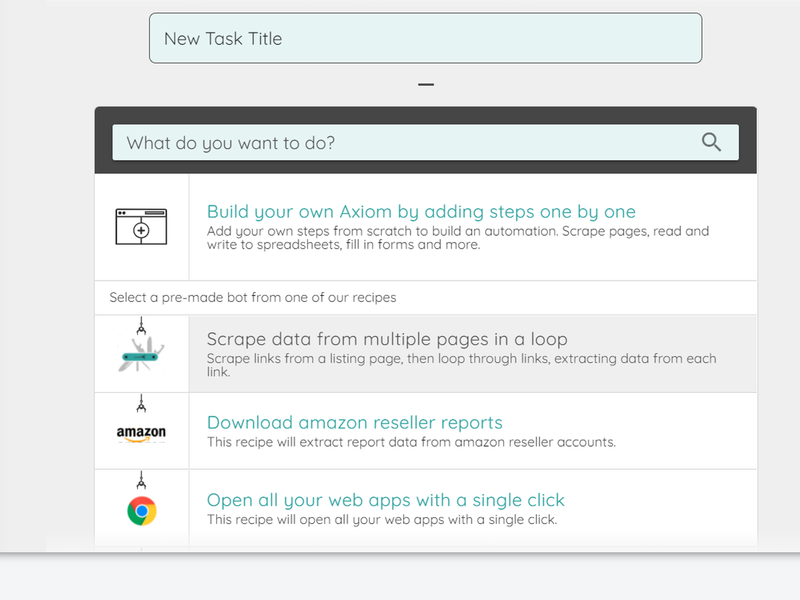
Task: Open "Download amazon reseller reports" recipe
Action: pyautogui.click(x=354, y=422)
